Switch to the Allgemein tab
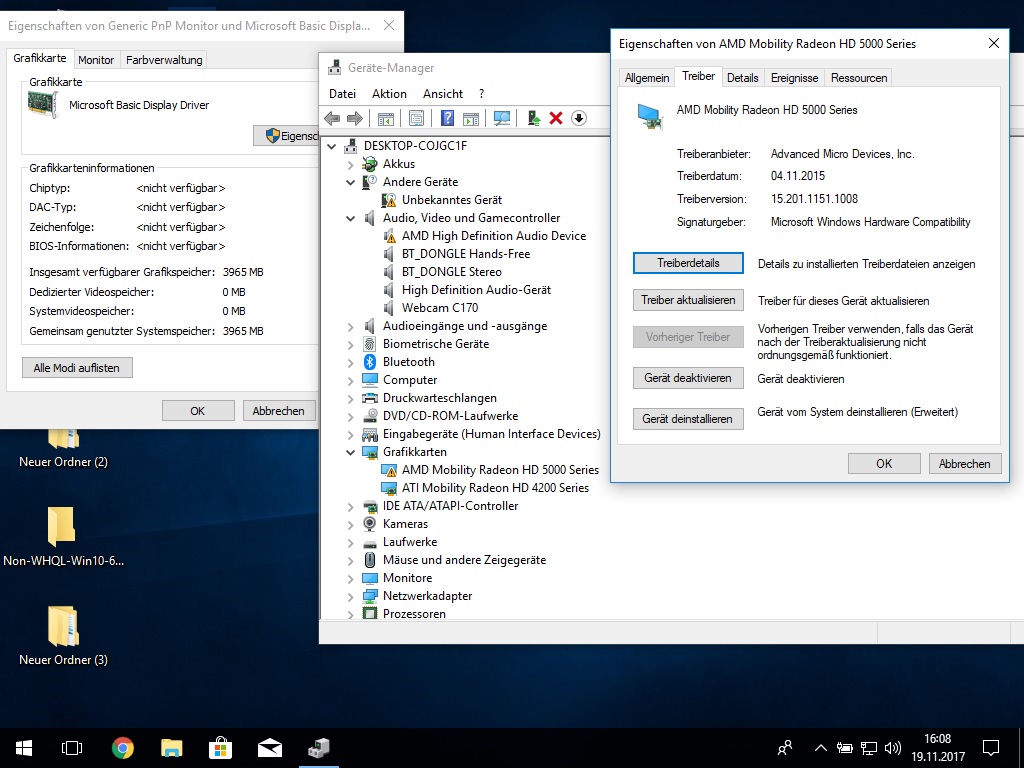1024x768 pixels. tap(647, 78)
